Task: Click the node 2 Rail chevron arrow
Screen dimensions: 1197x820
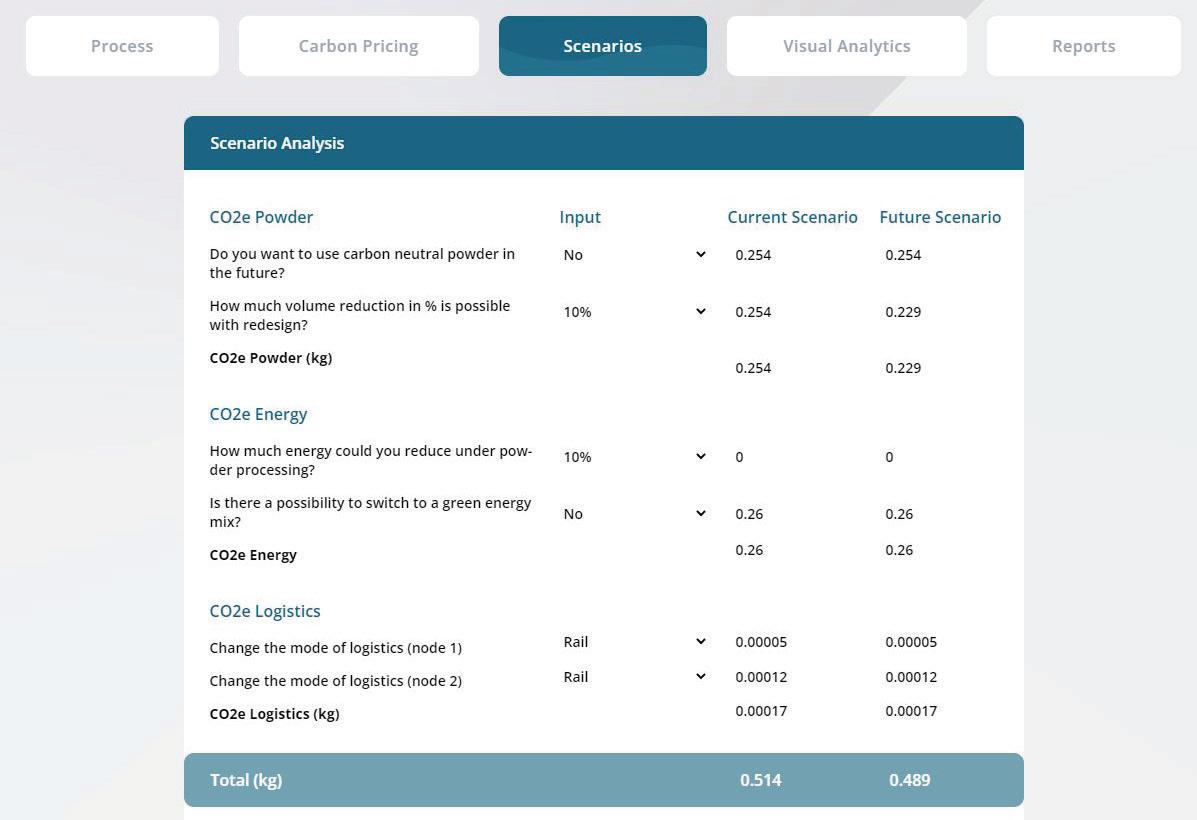Action: [701, 677]
